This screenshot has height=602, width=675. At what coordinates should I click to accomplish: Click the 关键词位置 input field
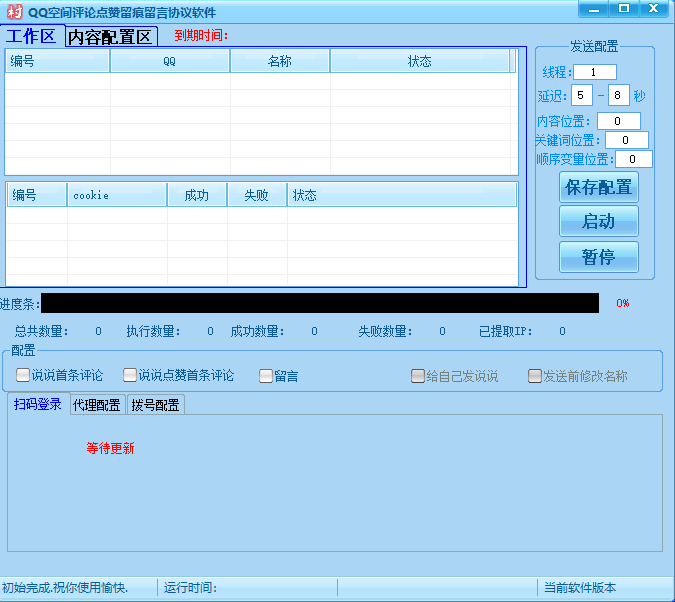pyautogui.click(x=626, y=140)
